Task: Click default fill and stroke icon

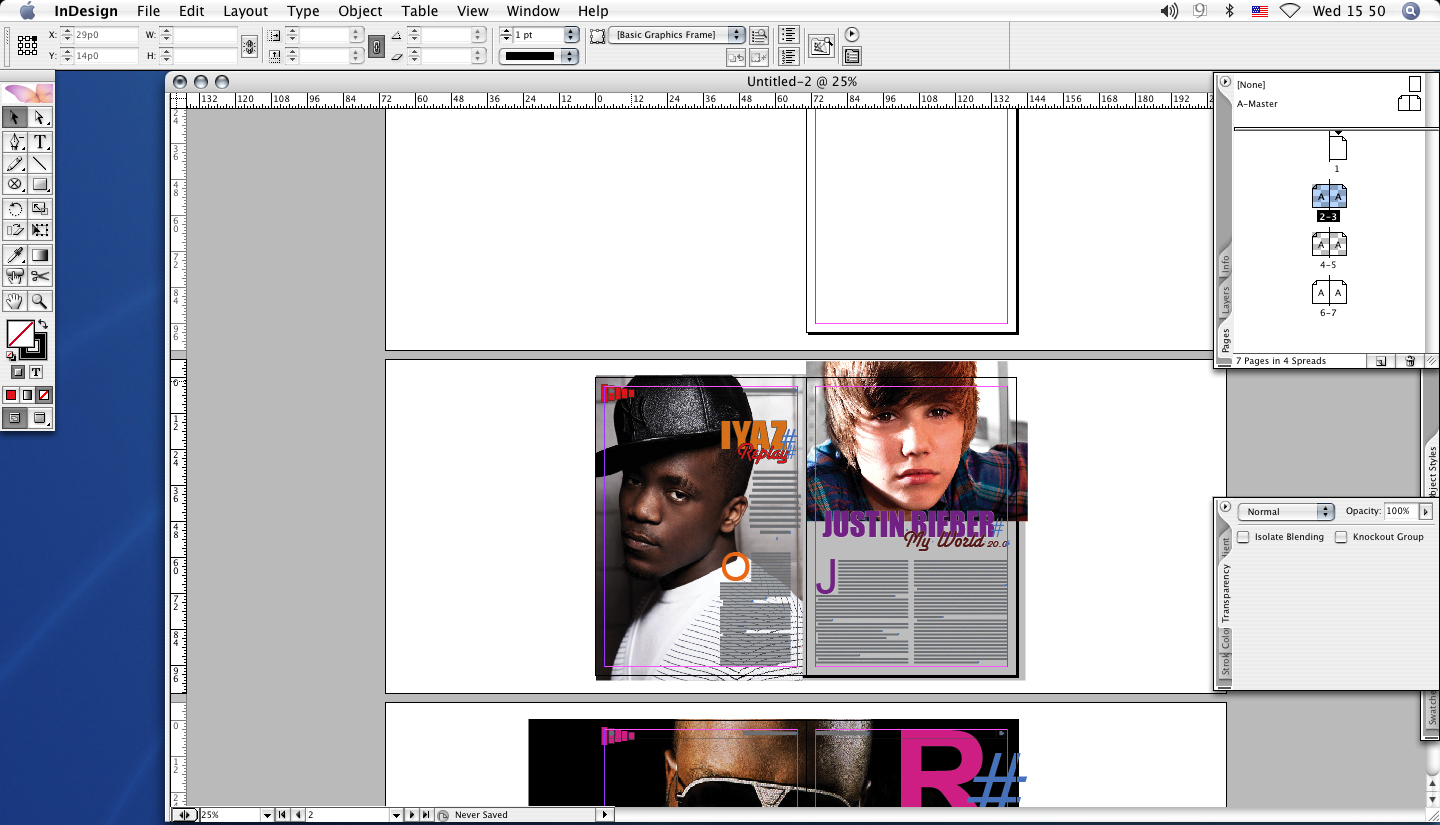Action: [11, 355]
